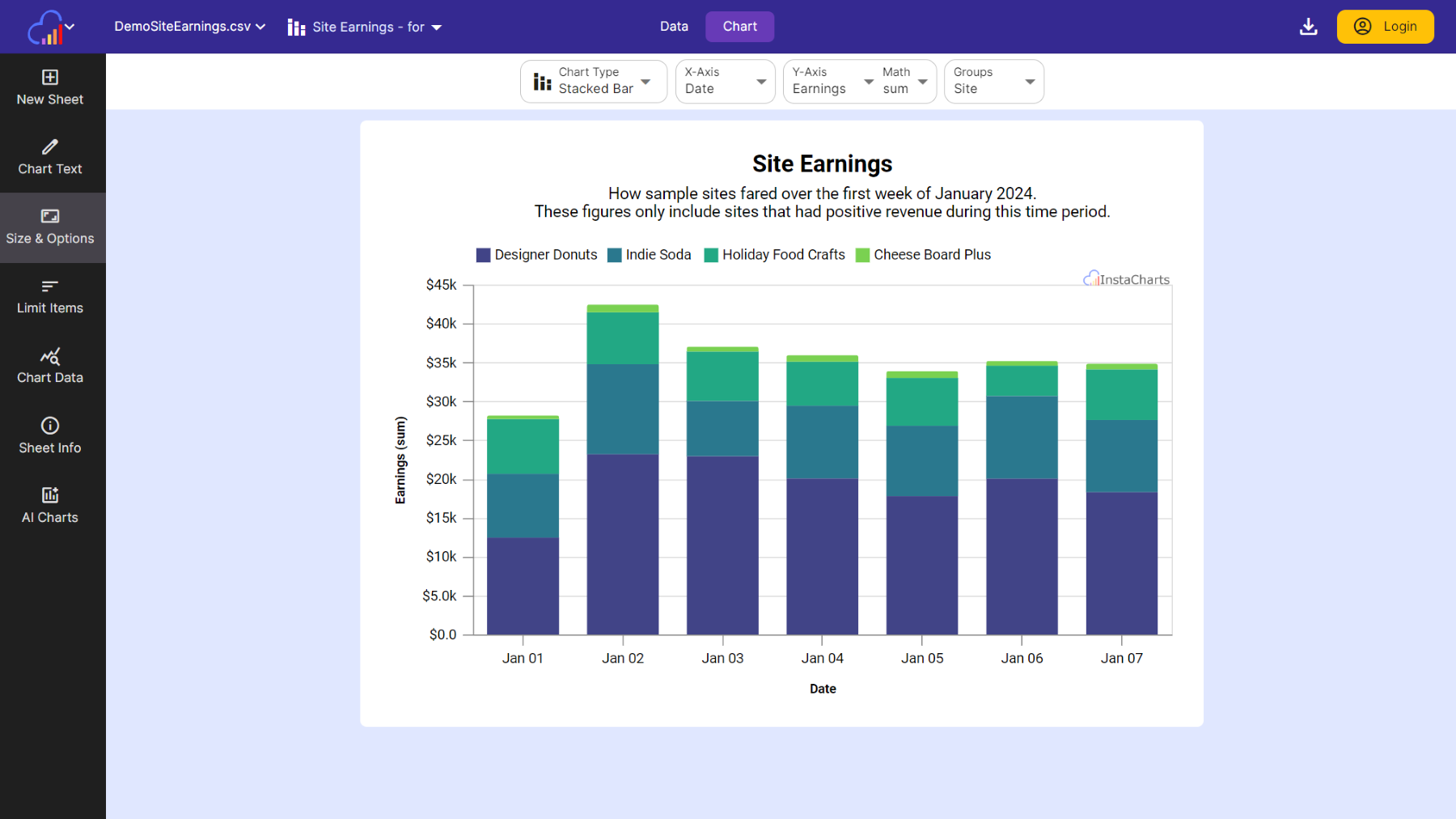Switch to the Chart tab
This screenshot has height=819, width=1456.
(x=740, y=27)
